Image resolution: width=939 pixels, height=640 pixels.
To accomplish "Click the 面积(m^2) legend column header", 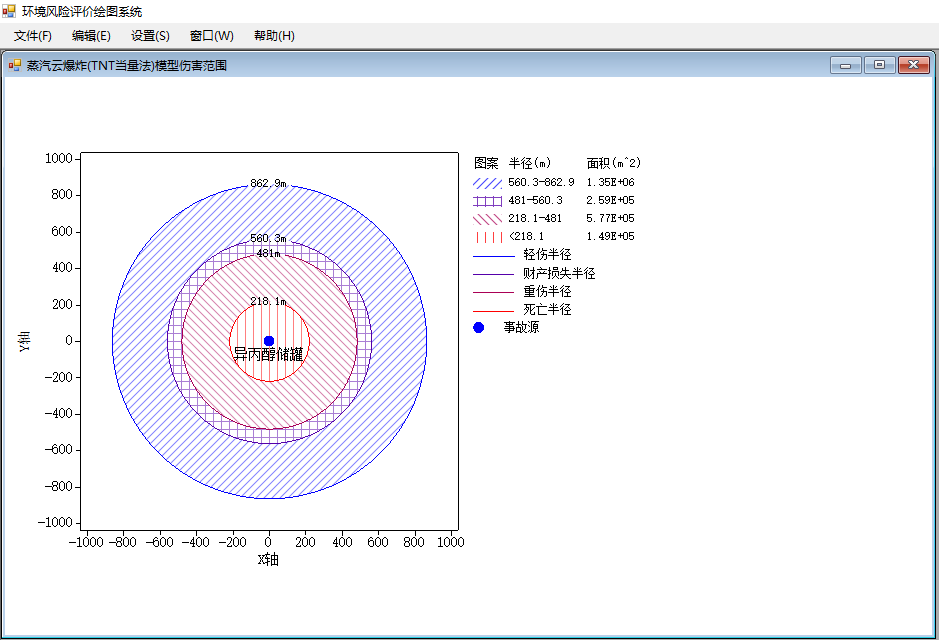I will click(614, 163).
